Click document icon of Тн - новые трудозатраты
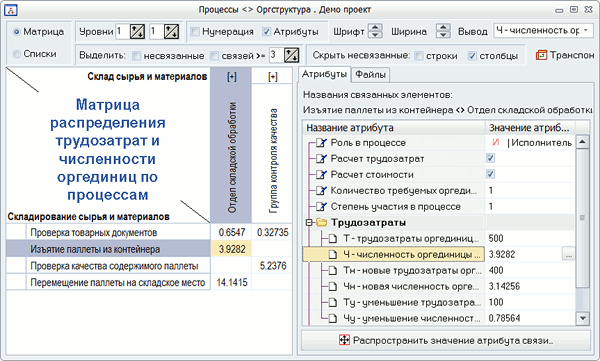 (333, 271)
